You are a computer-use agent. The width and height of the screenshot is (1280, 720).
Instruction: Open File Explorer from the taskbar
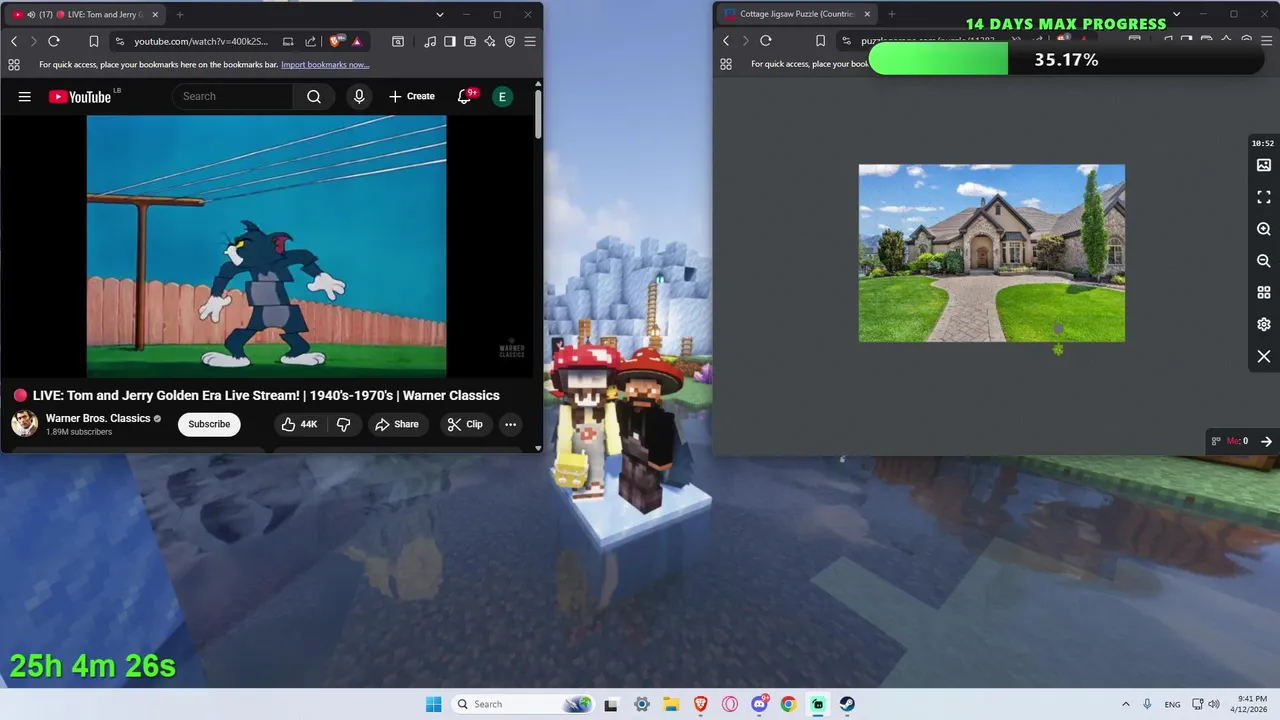(x=671, y=704)
